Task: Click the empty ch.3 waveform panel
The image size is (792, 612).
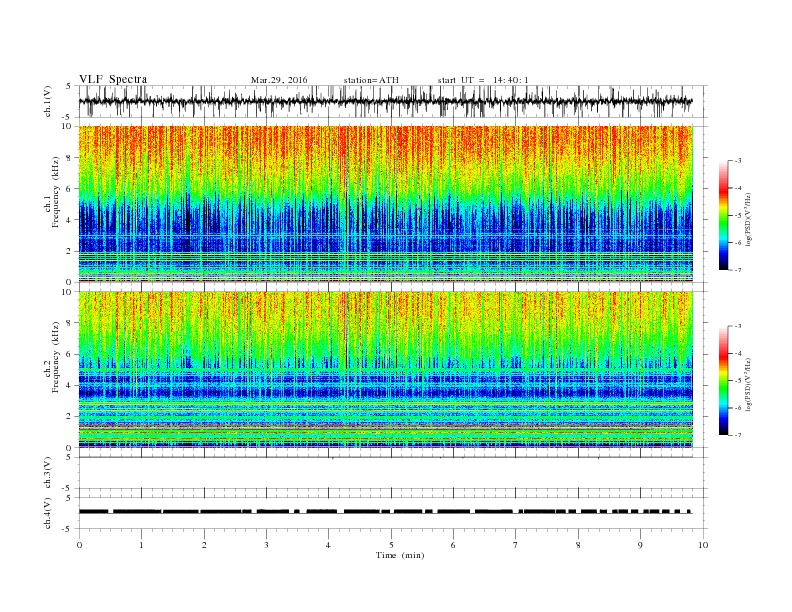Action: click(393, 473)
